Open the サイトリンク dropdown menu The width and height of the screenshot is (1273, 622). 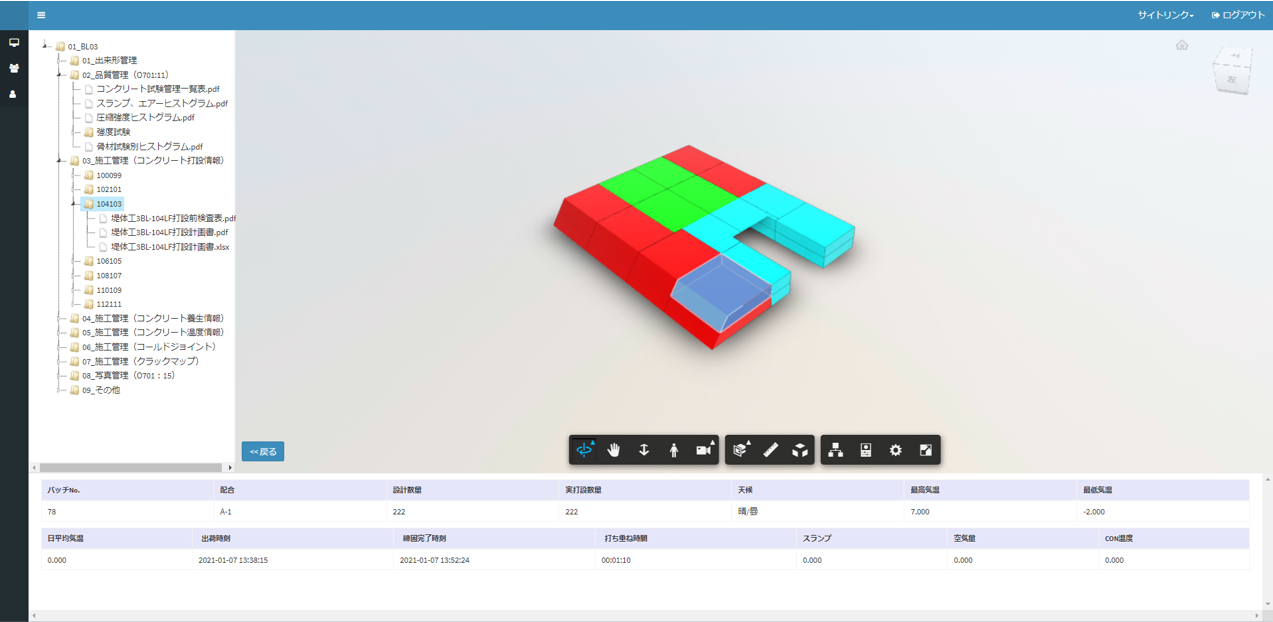pos(1165,15)
